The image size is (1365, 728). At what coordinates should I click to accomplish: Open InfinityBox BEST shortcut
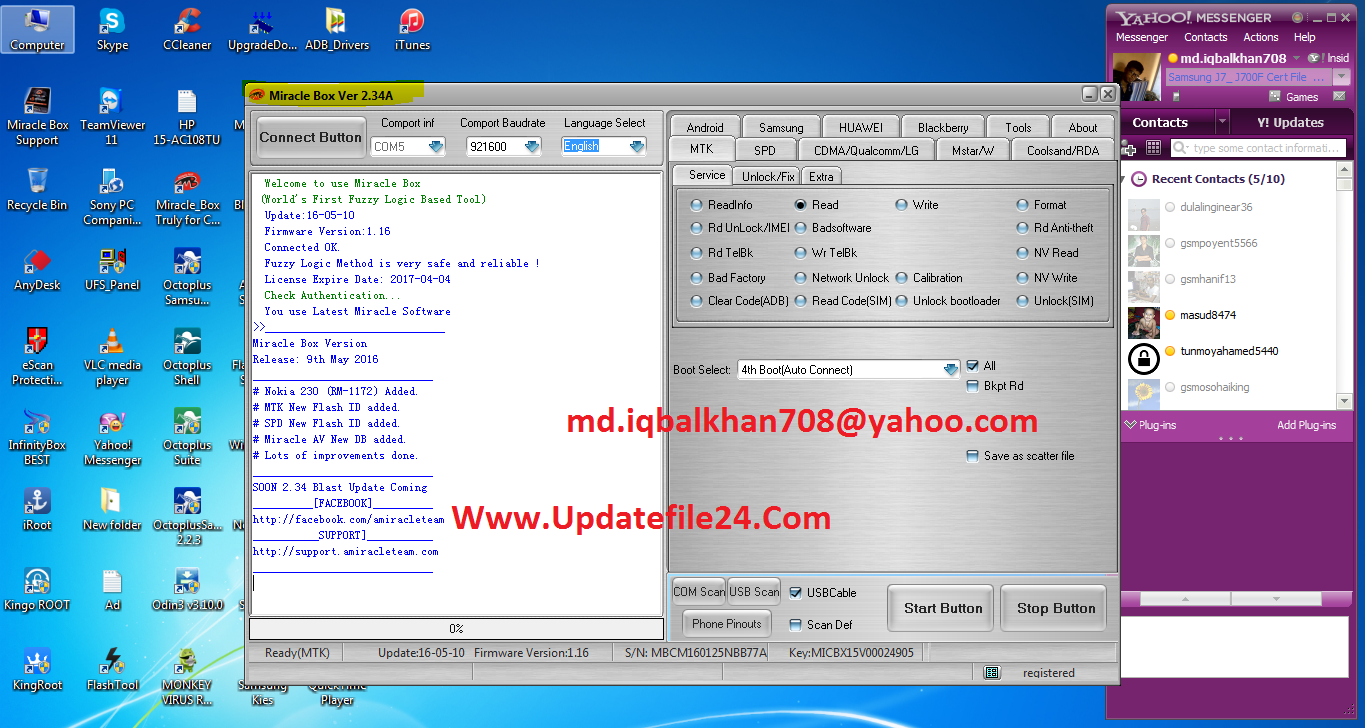coord(37,437)
